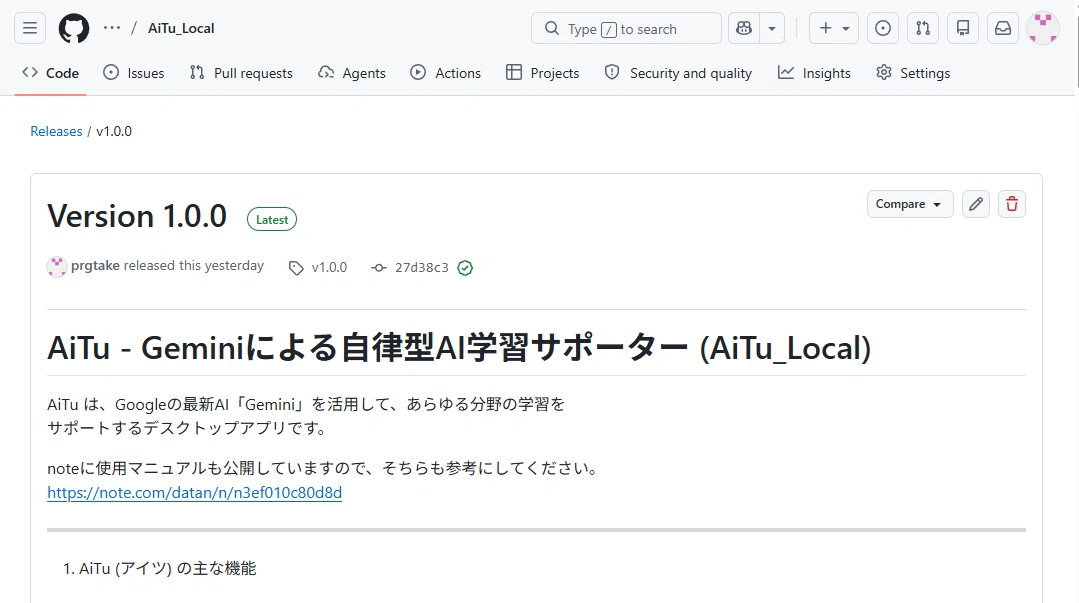
Task: Open the user profile avatar menu
Action: (1043, 28)
